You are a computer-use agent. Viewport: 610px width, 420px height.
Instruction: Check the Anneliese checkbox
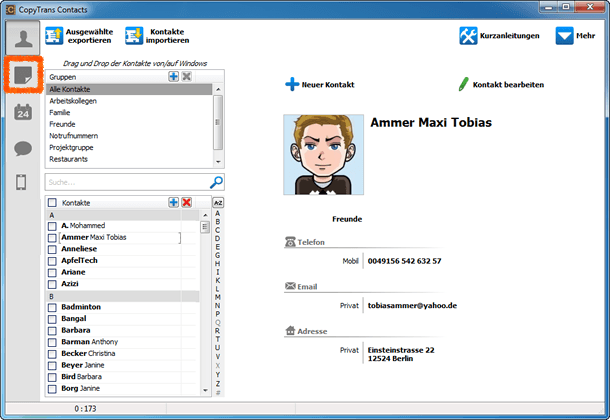pos(52,249)
